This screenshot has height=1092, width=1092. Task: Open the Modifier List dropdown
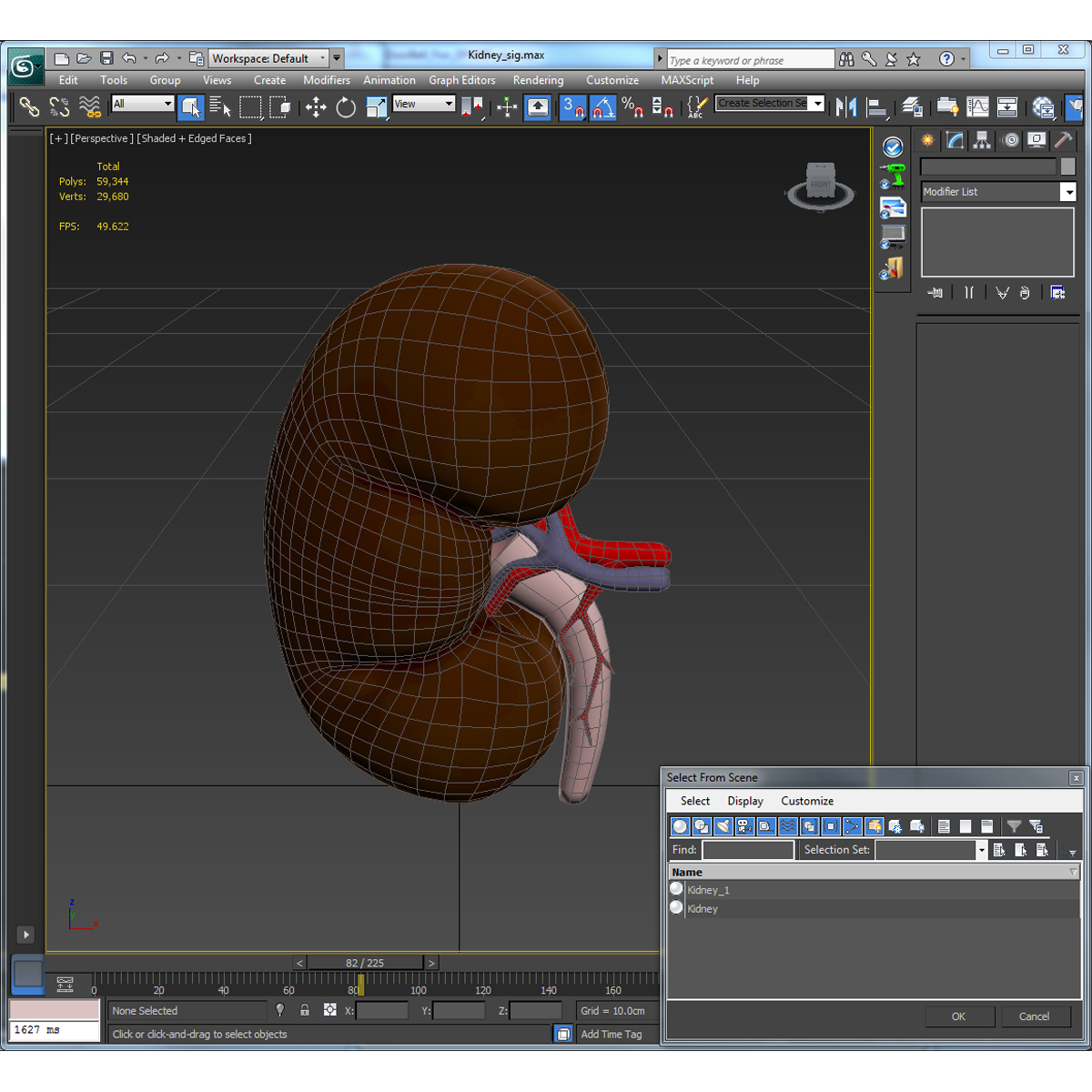tap(1069, 192)
